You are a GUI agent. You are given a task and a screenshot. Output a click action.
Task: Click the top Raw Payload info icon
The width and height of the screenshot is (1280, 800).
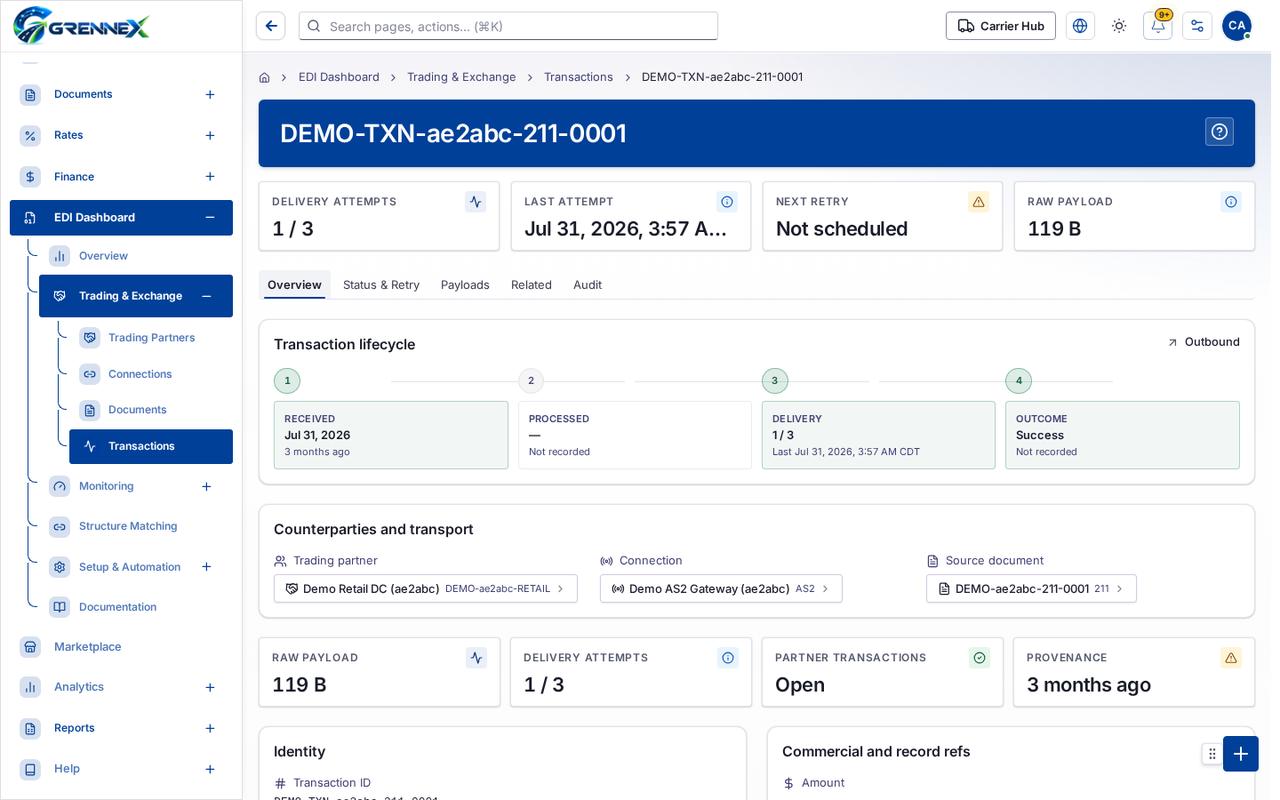tap(1231, 202)
